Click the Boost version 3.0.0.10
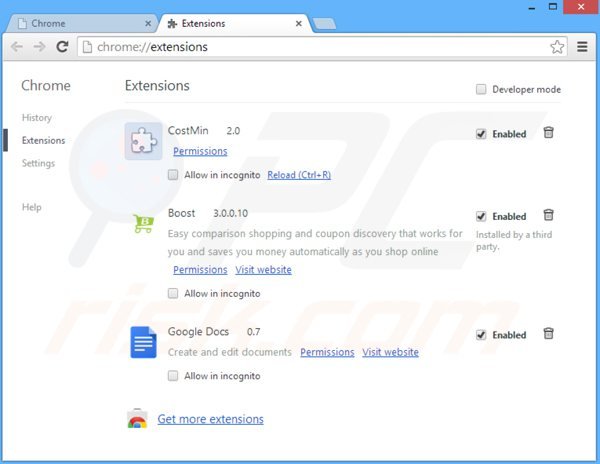The image size is (600, 464). 230,213
